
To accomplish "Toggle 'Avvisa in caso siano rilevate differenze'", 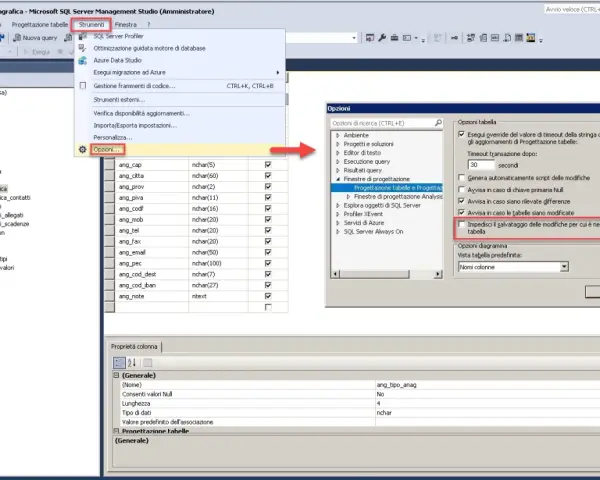I will click(x=461, y=201).
